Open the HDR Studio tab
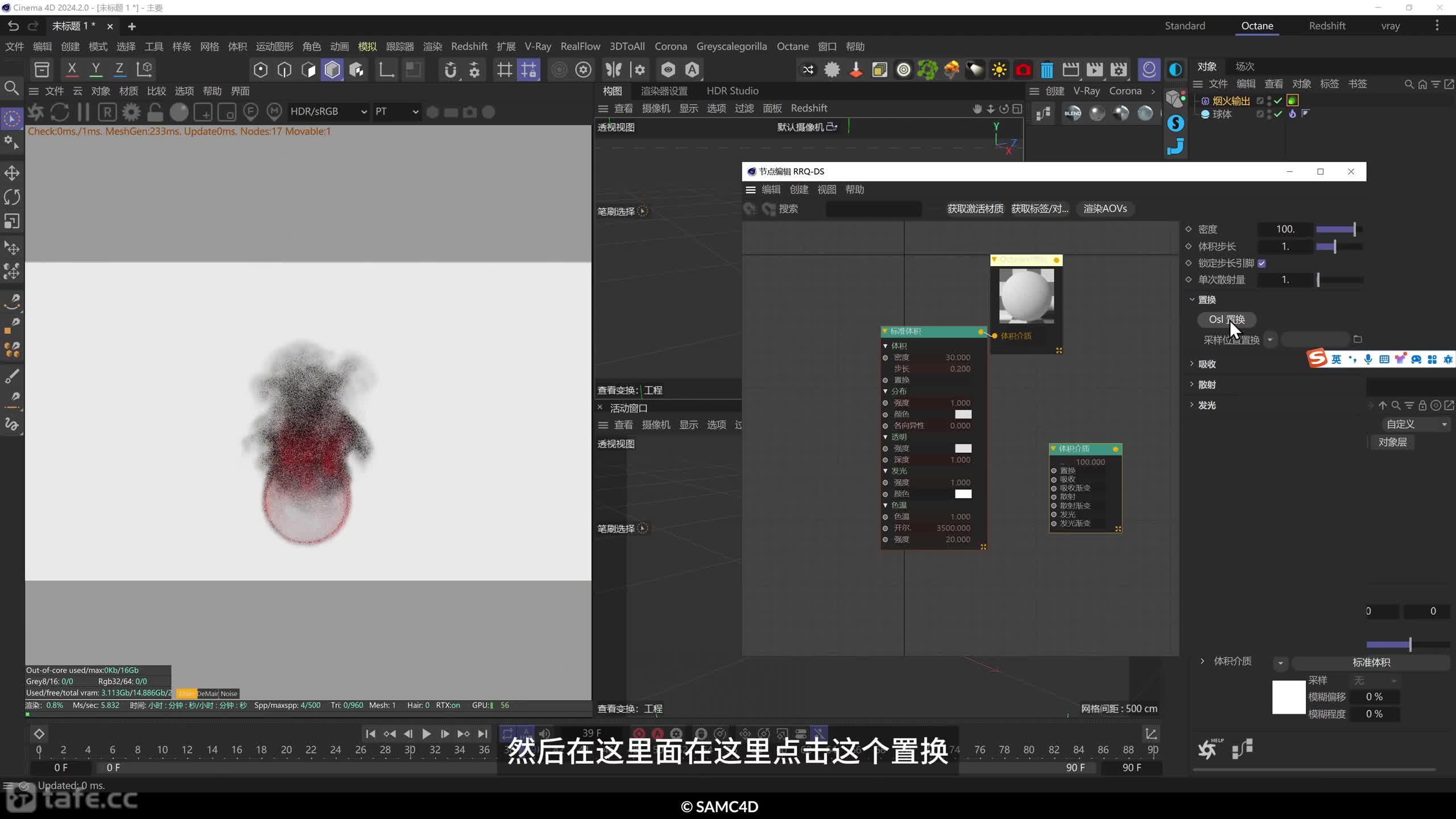This screenshot has width=1456, height=819. coord(733,90)
